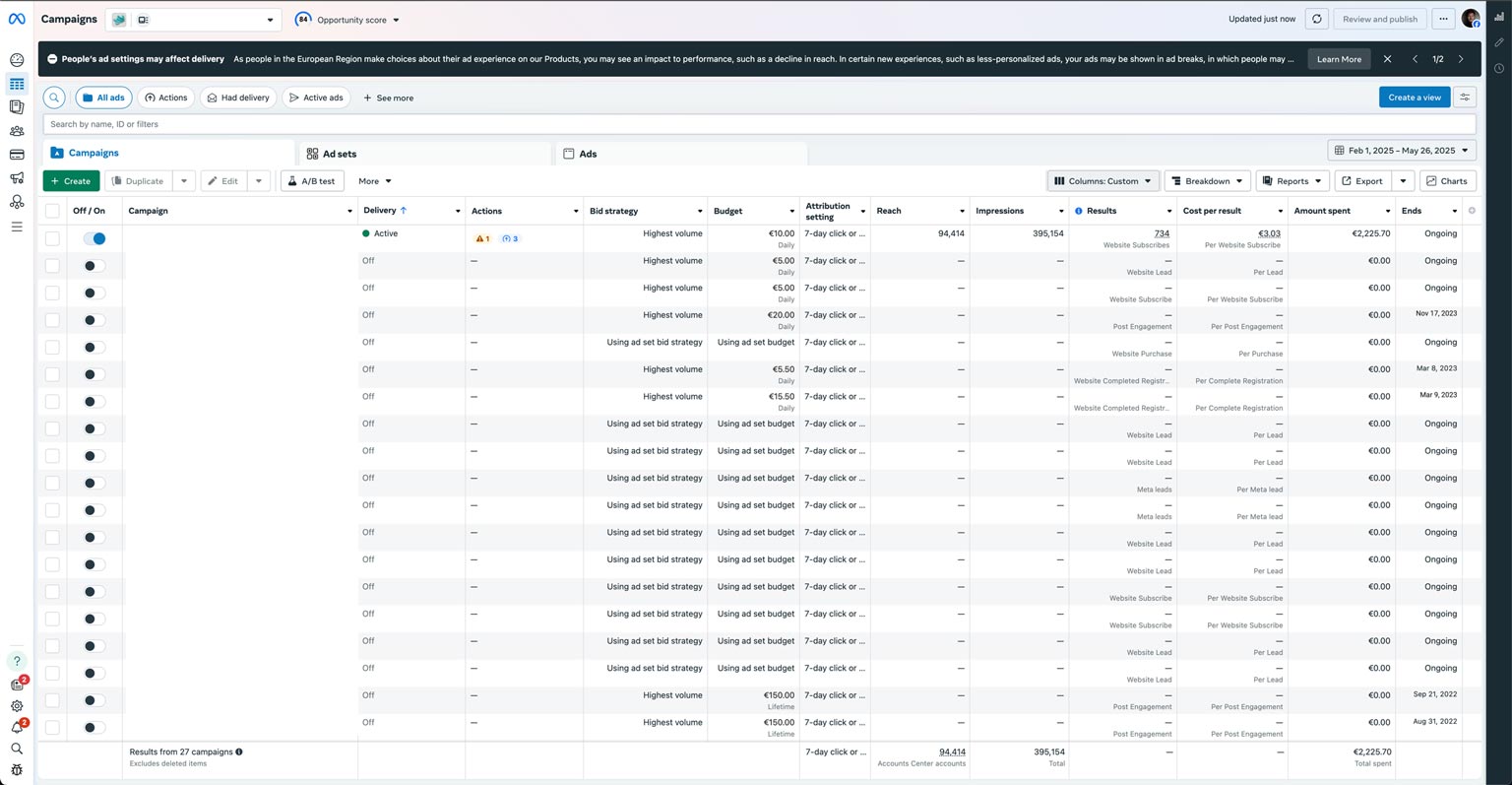The image size is (1512, 785).
Task: Open the pencil edit side panel icon
Action: [1499, 42]
